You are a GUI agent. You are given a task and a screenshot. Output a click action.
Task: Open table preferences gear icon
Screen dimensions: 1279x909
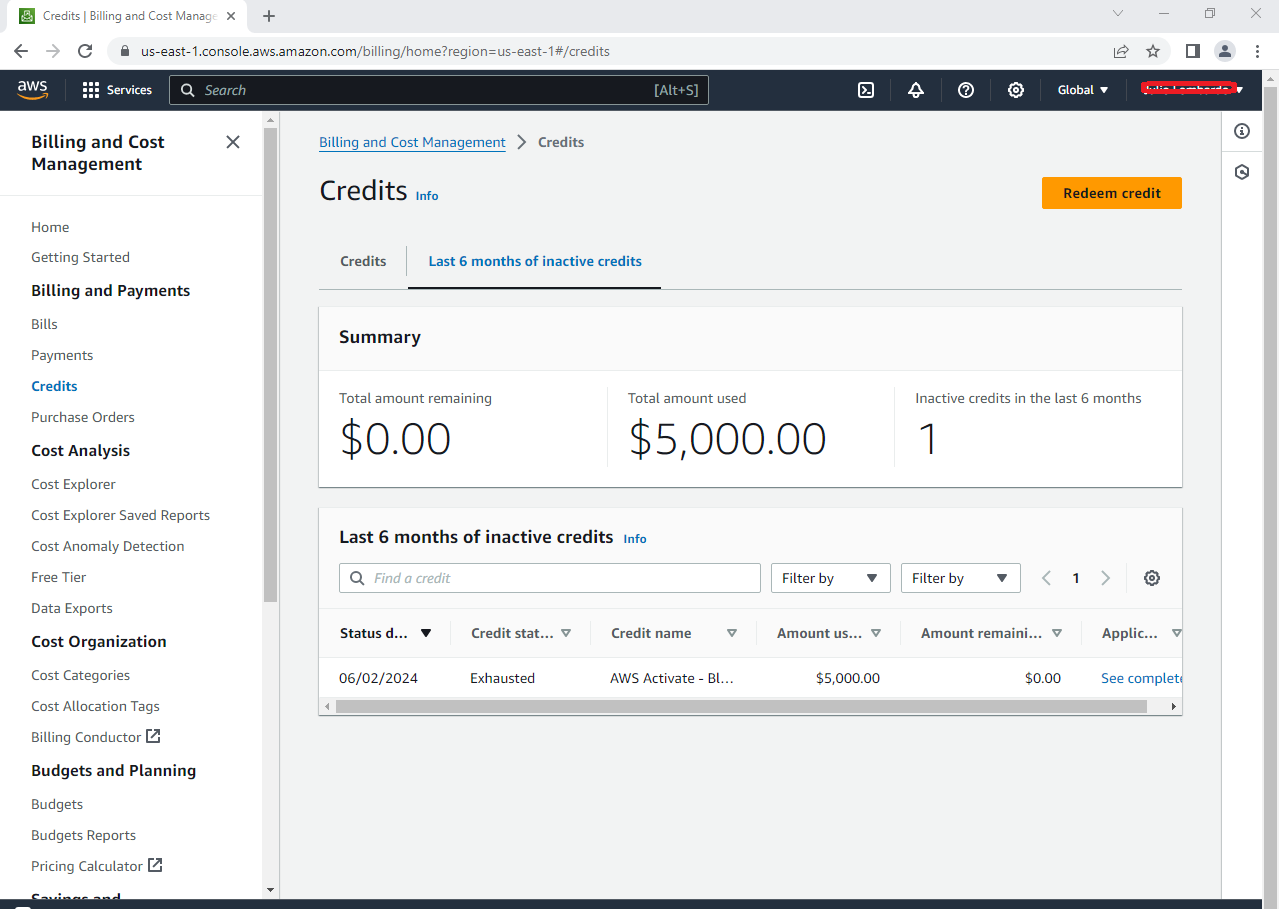(1152, 578)
